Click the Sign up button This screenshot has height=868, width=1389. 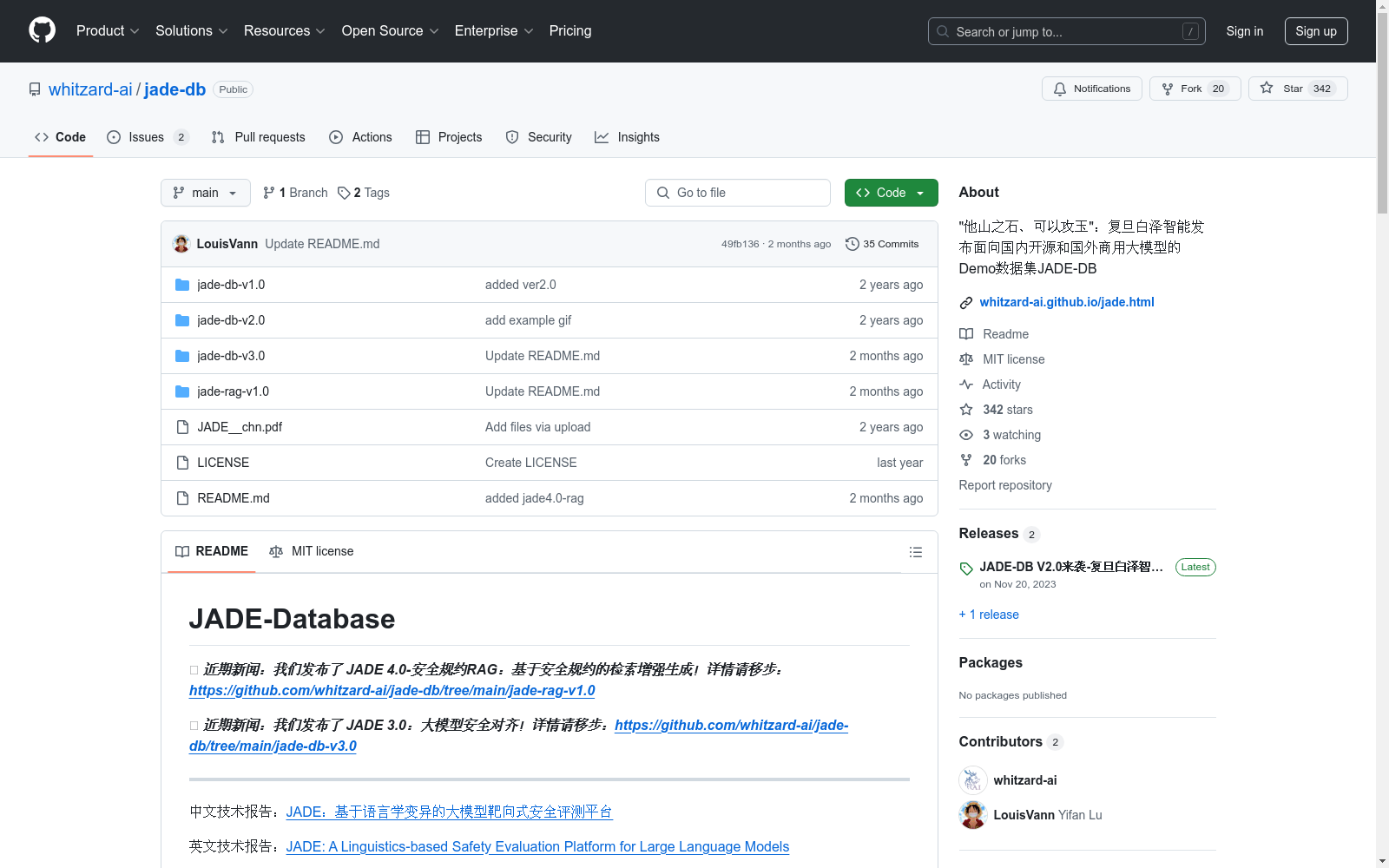point(1316,31)
